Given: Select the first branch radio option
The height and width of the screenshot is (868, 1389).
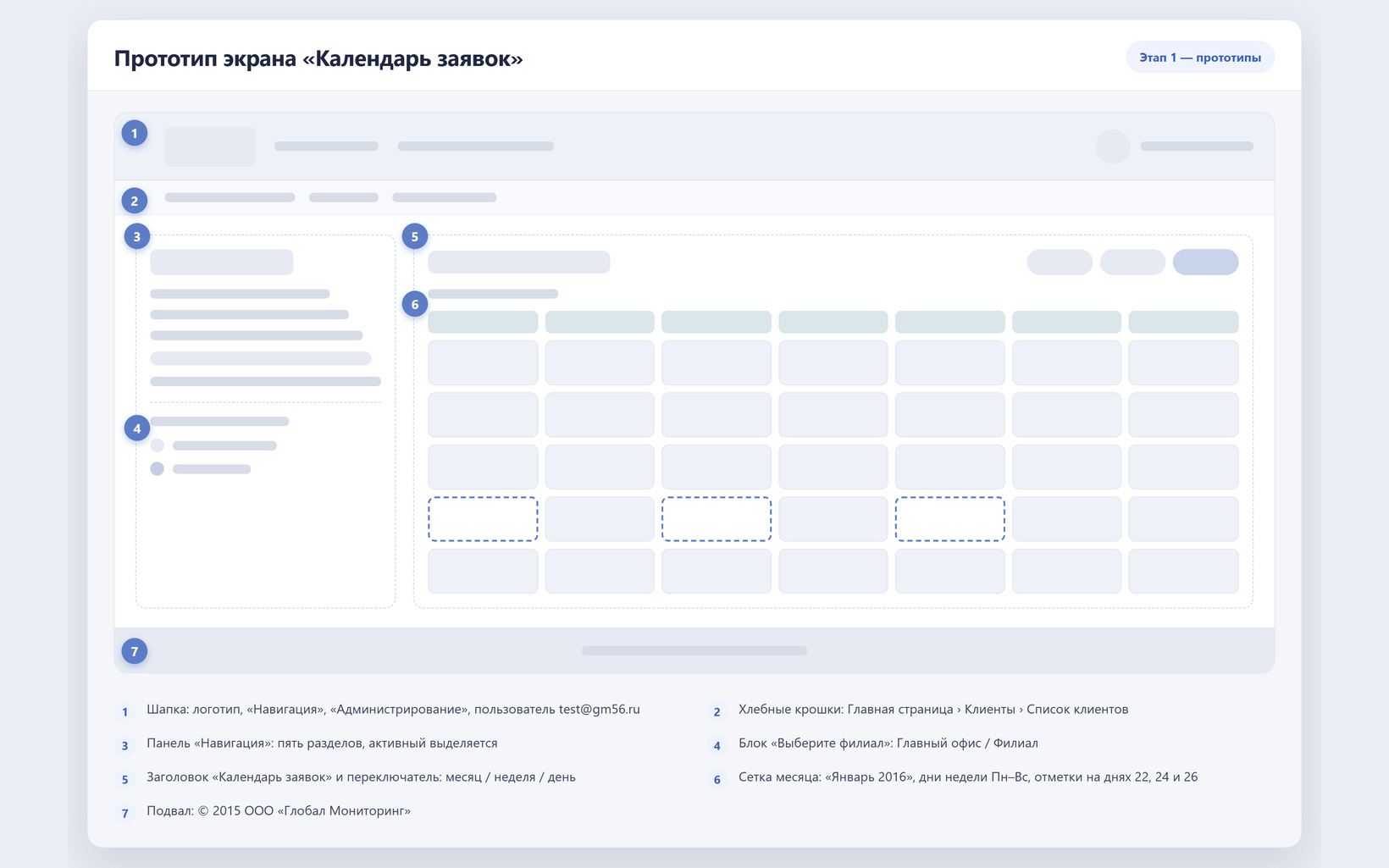Looking at the screenshot, I should pyautogui.click(x=157, y=445).
